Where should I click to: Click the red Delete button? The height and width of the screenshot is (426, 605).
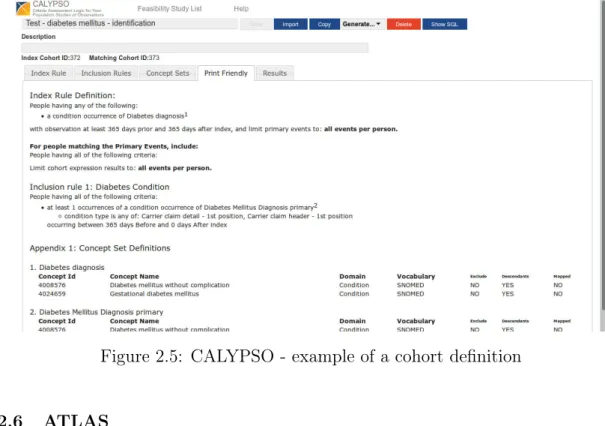point(404,24)
